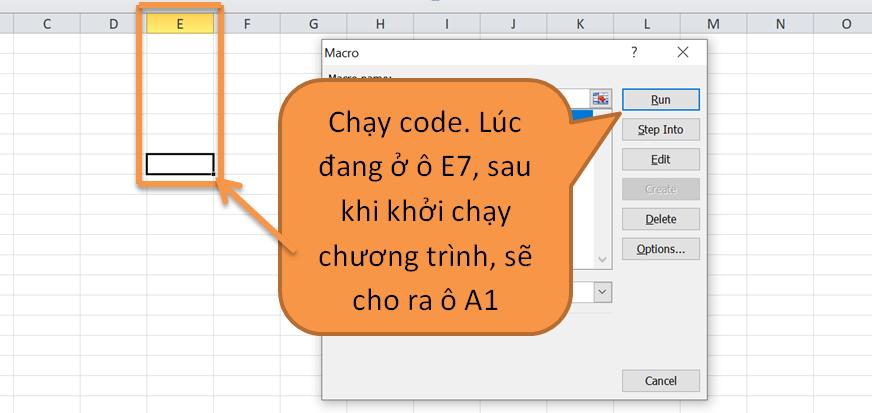Delete the selected macro
Screen dimensions: 872x413
661,219
